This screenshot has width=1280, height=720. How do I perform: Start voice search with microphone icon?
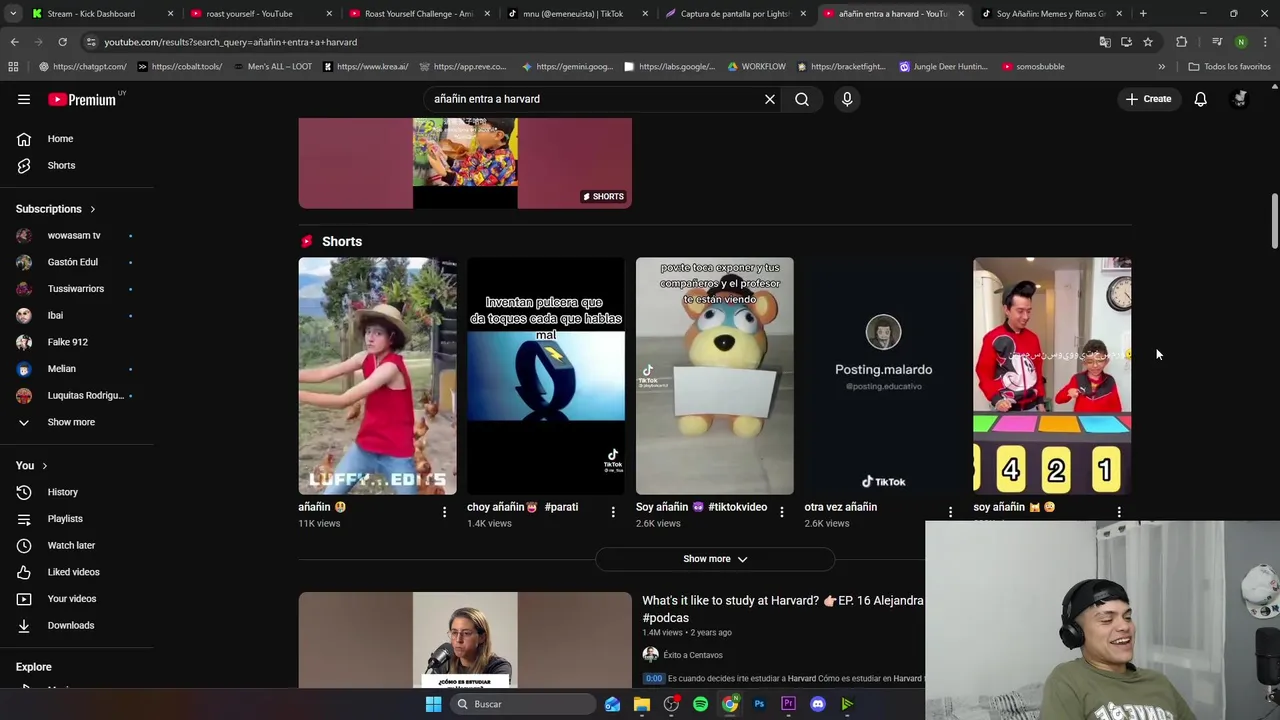847,99
